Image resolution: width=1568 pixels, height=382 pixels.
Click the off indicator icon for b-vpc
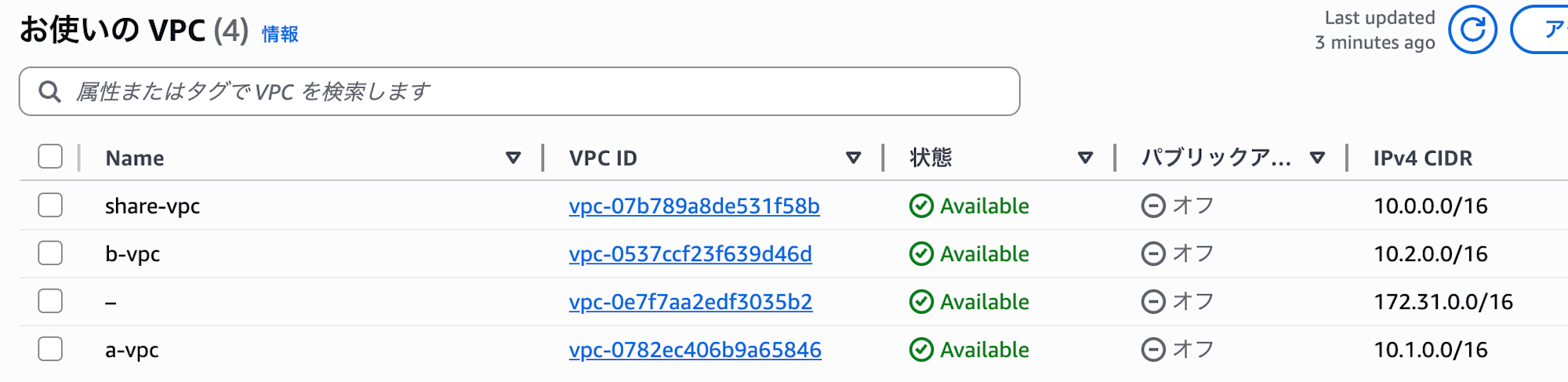point(1153,253)
